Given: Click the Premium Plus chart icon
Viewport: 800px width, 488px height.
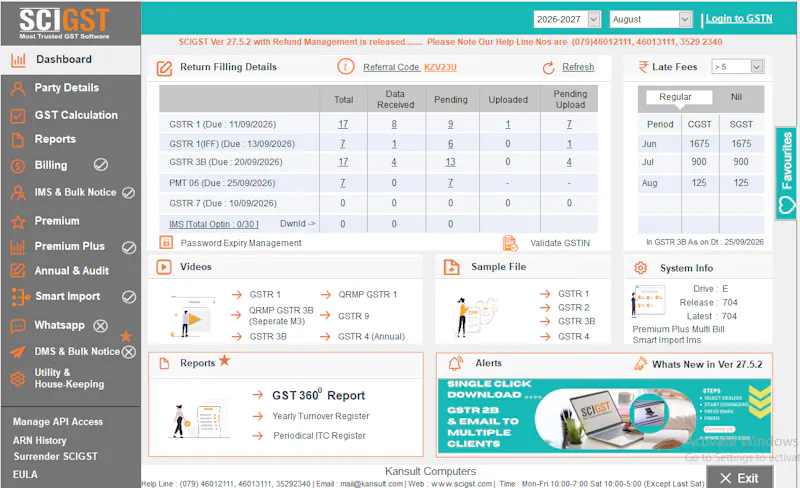Looking at the screenshot, I should 18,247.
